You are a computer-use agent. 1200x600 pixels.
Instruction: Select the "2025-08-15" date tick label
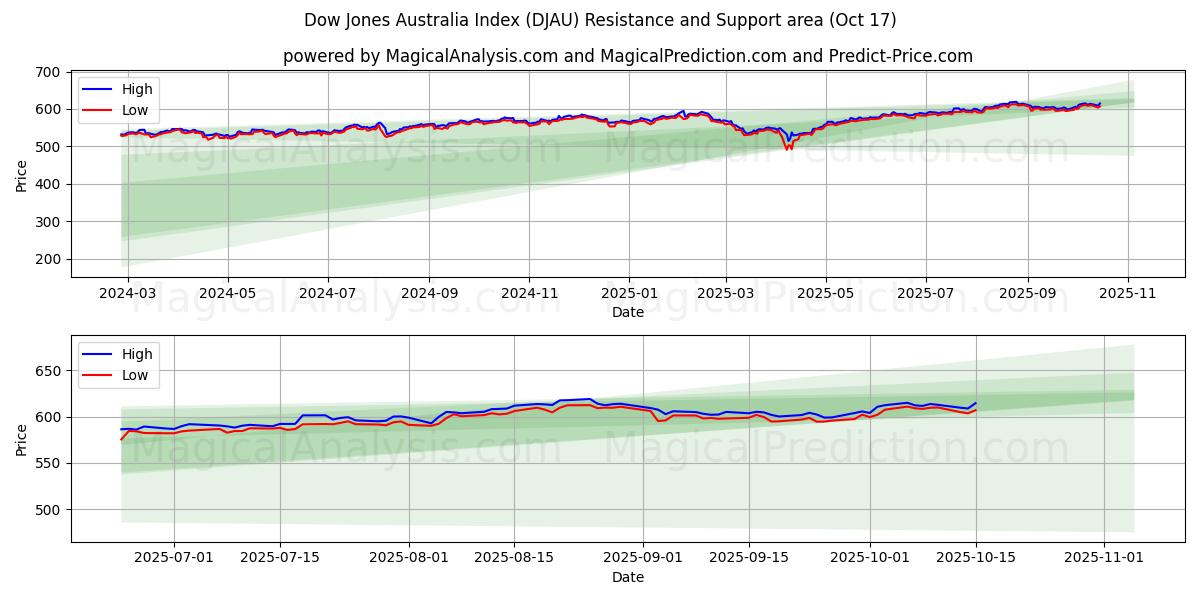514,558
